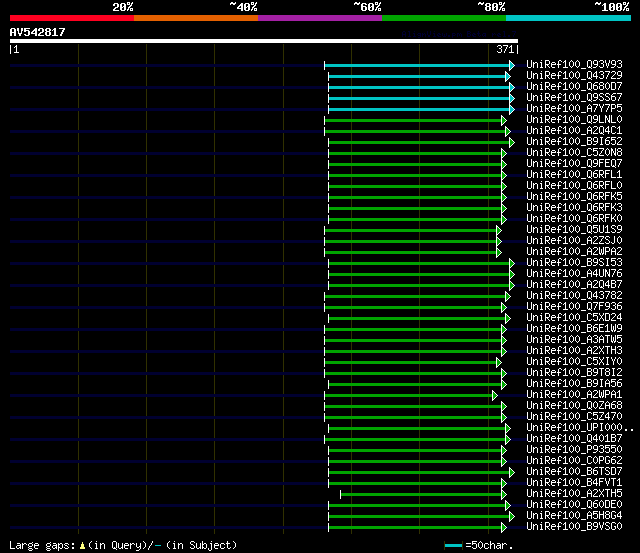Screen dimensions: 640x553
Task: Click the UniRef100_Q43782 label
Action: [574, 296]
